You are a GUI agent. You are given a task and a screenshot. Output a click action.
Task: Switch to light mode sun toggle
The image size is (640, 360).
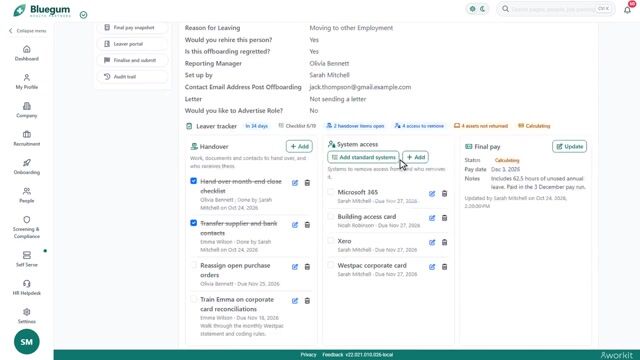[472, 9]
